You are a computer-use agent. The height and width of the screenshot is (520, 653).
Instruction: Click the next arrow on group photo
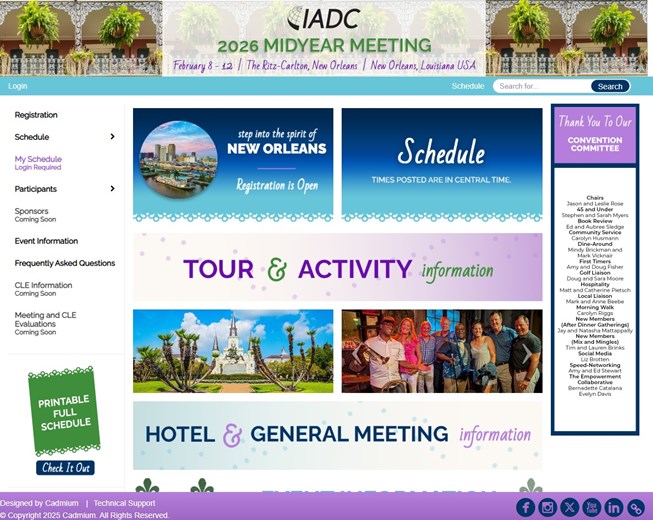point(528,353)
